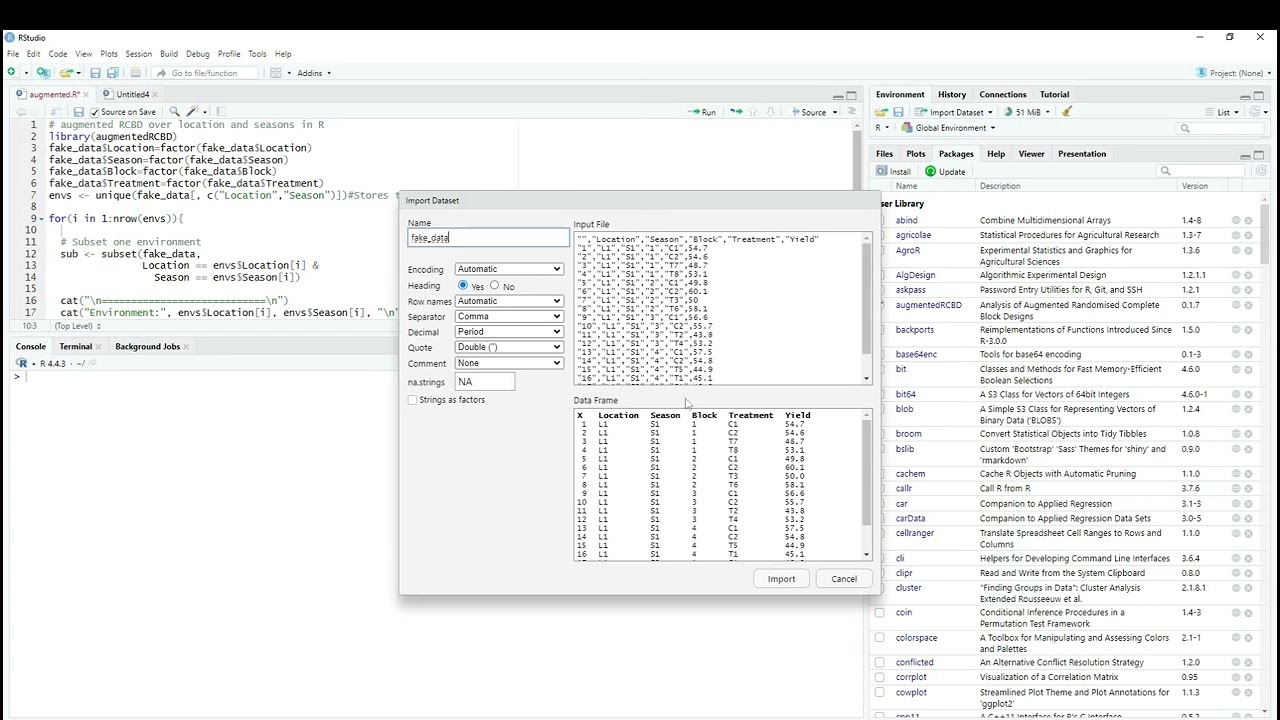Image resolution: width=1280 pixels, height=720 pixels.
Task: Re-run previous code region icon
Action: click(x=737, y=112)
